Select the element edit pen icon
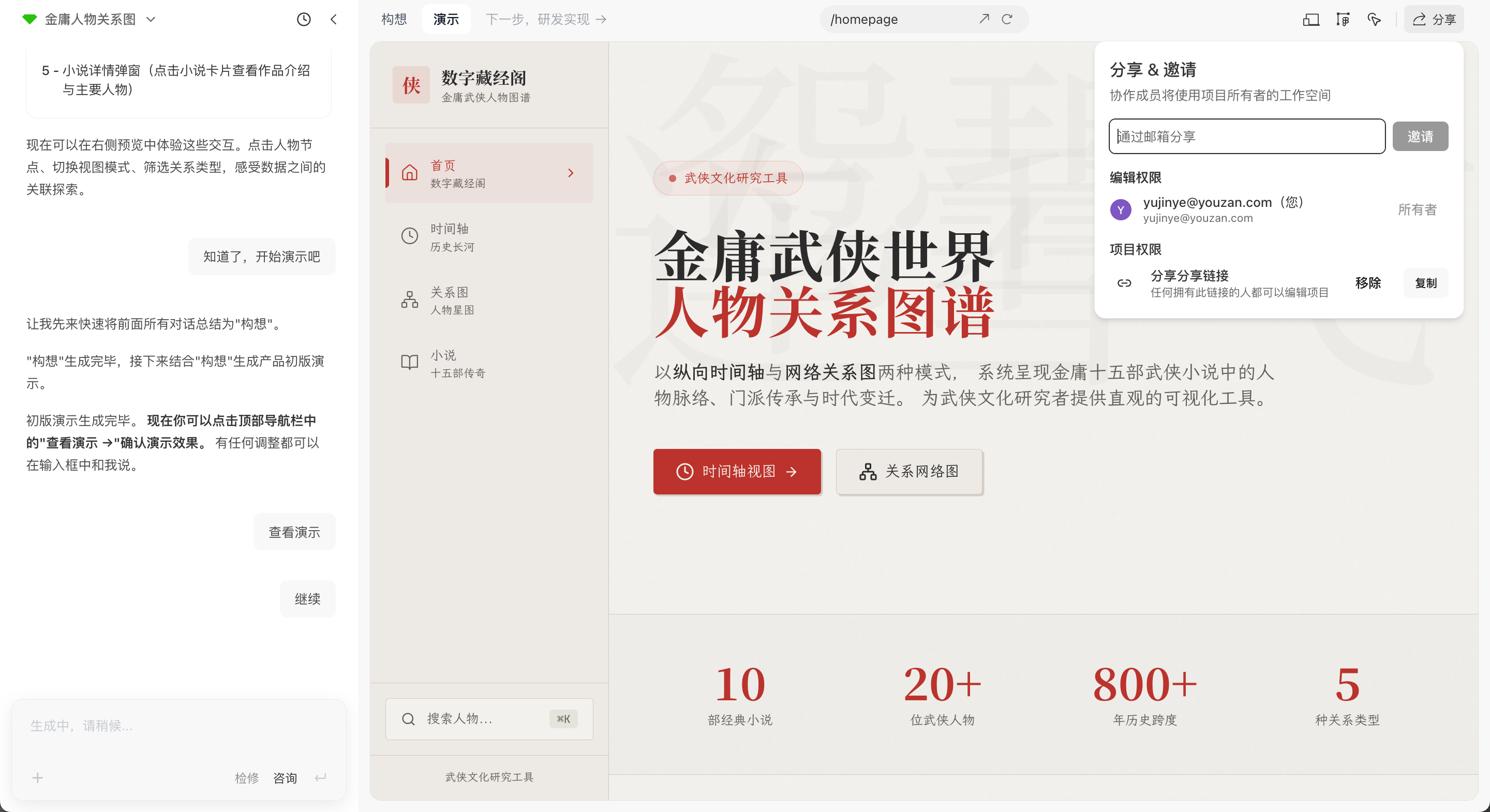The height and width of the screenshot is (812, 1490). (x=1343, y=19)
